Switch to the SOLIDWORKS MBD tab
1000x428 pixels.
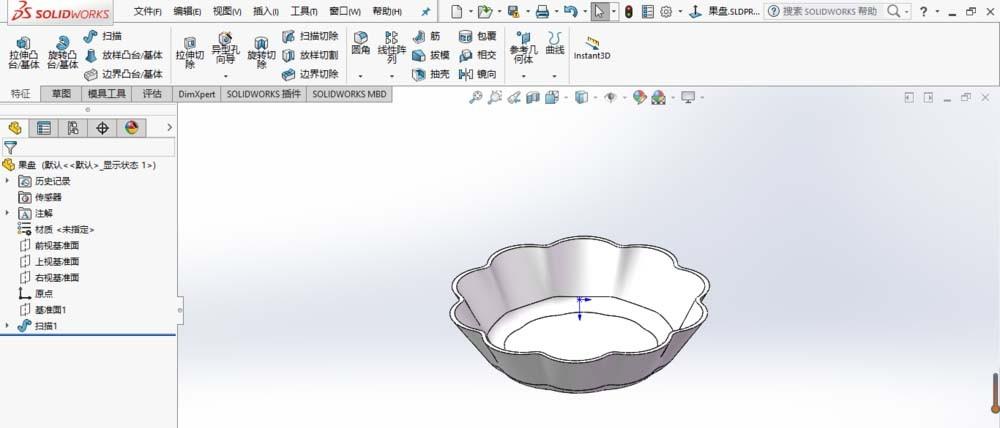tap(349, 94)
